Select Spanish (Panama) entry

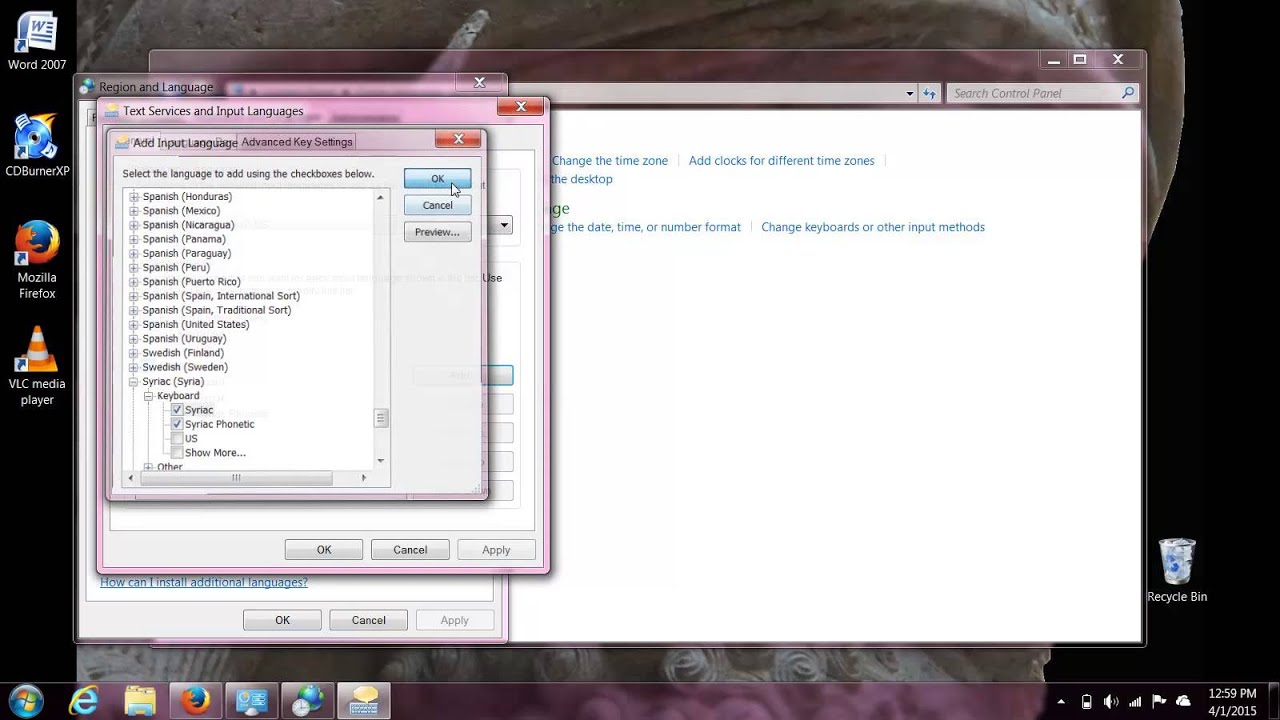tap(184, 239)
